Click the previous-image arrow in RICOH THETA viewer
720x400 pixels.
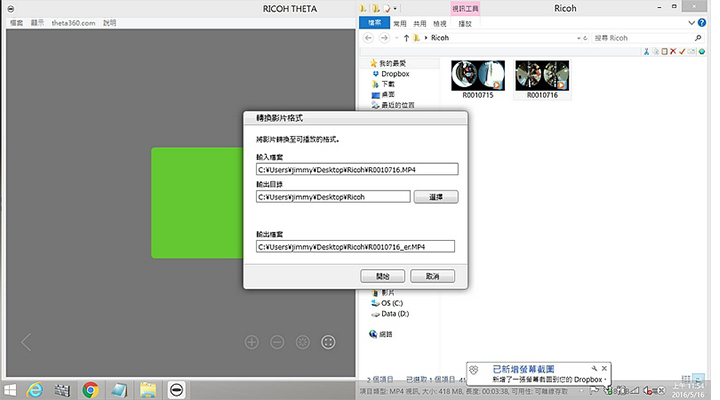pos(26,342)
